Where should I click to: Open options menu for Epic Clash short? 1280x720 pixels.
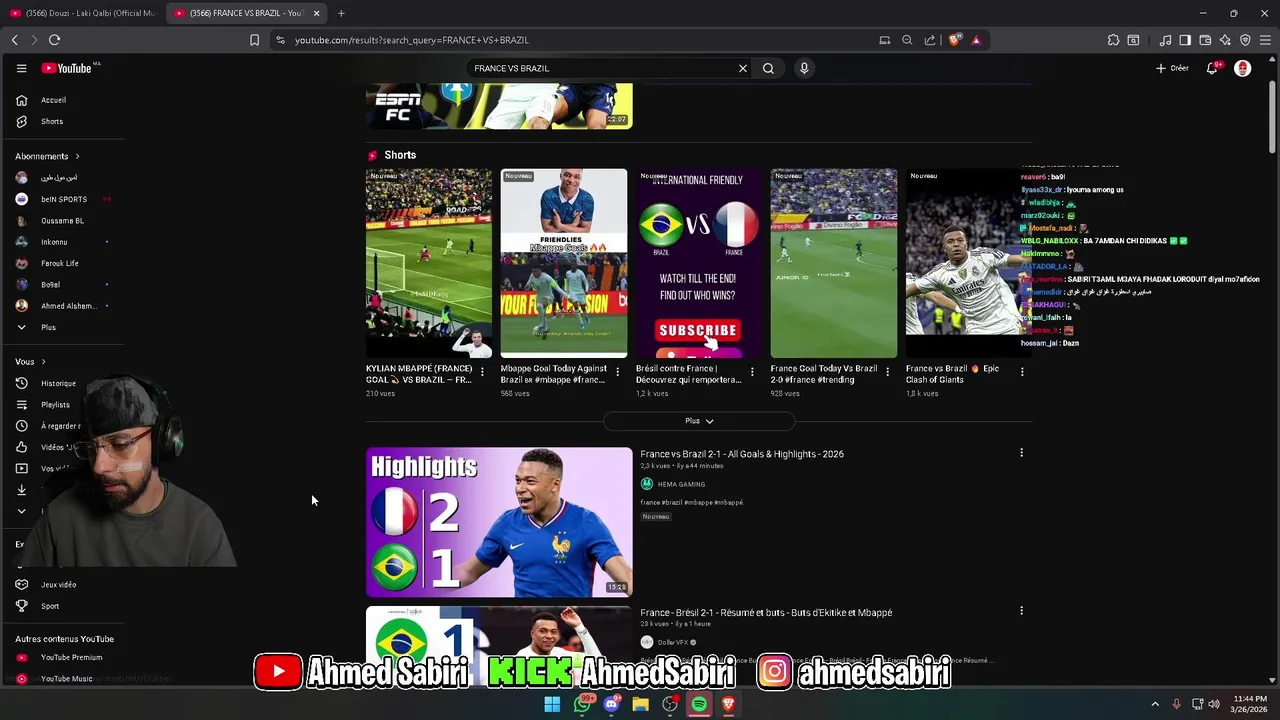[x=1022, y=372]
